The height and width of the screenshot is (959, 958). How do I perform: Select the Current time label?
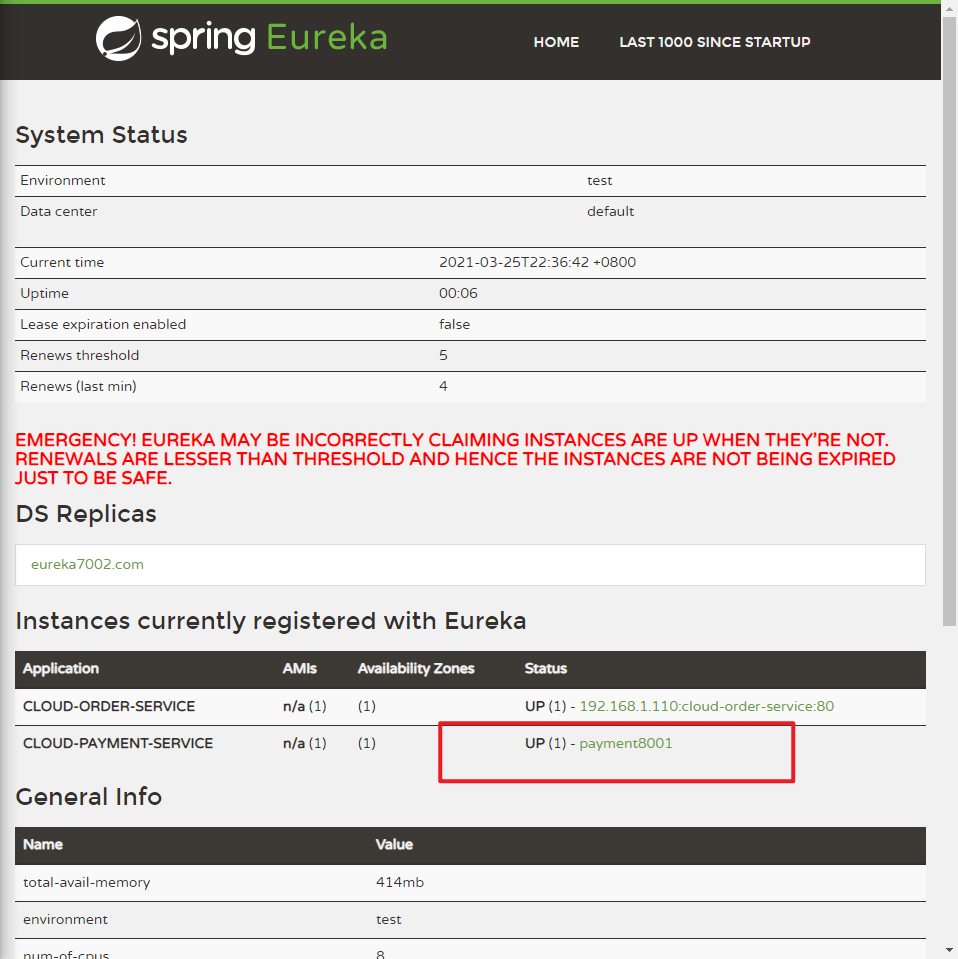pos(62,262)
